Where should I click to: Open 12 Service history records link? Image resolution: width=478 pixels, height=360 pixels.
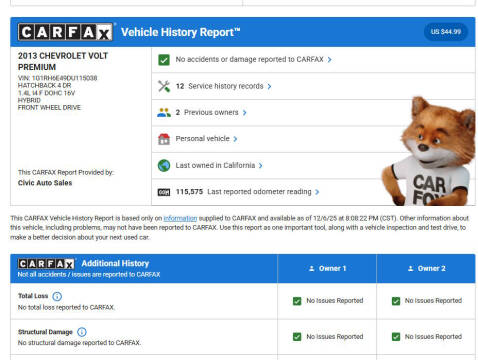pyautogui.click(x=219, y=86)
